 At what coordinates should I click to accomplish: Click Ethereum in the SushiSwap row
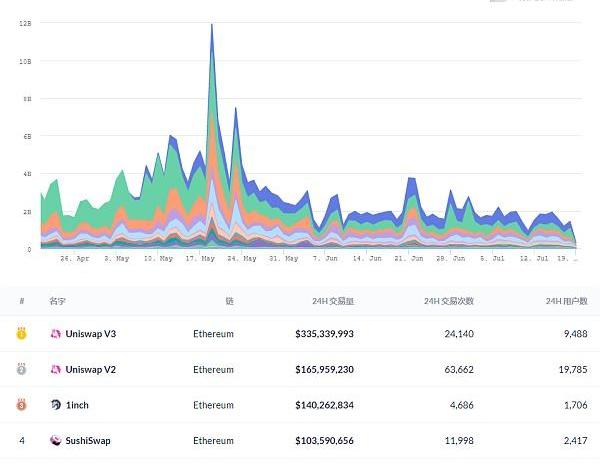pos(214,441)
